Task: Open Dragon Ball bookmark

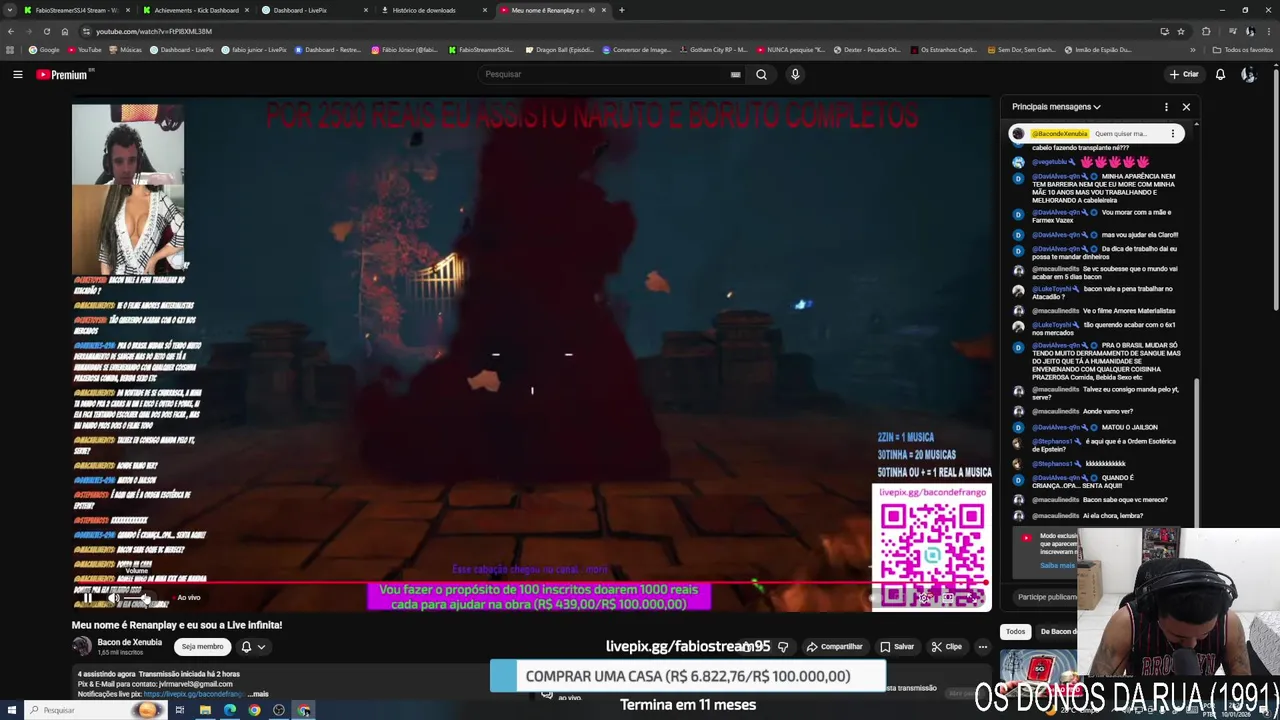Action: coord(559,49)
